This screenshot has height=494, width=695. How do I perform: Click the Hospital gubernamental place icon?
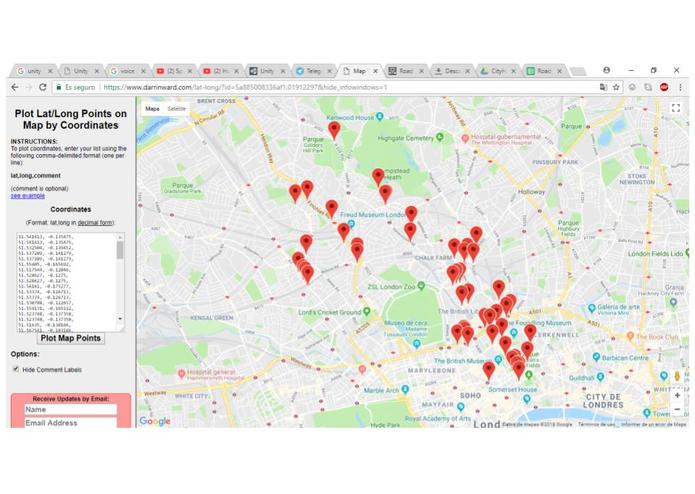pyautogui.click(x=465, y=139)
